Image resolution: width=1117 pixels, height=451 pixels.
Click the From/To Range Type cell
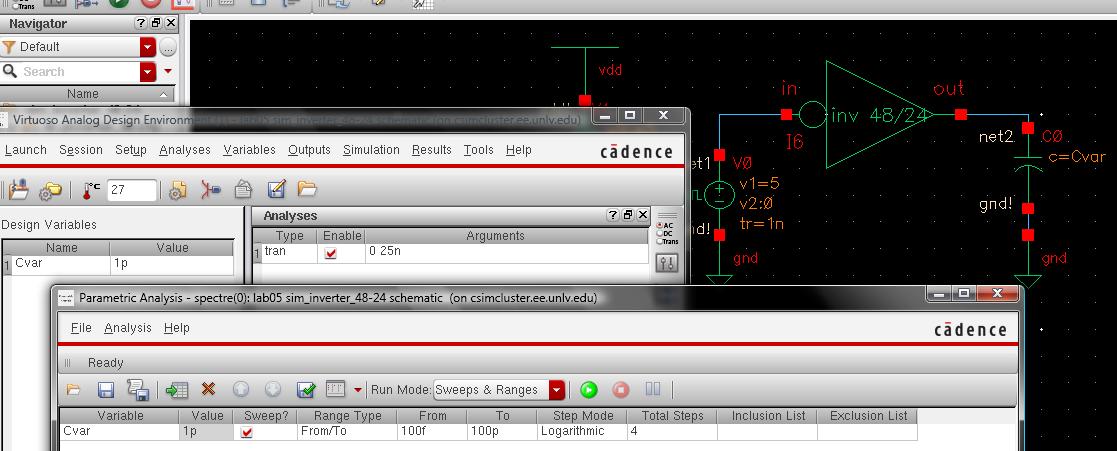[348, 431]
